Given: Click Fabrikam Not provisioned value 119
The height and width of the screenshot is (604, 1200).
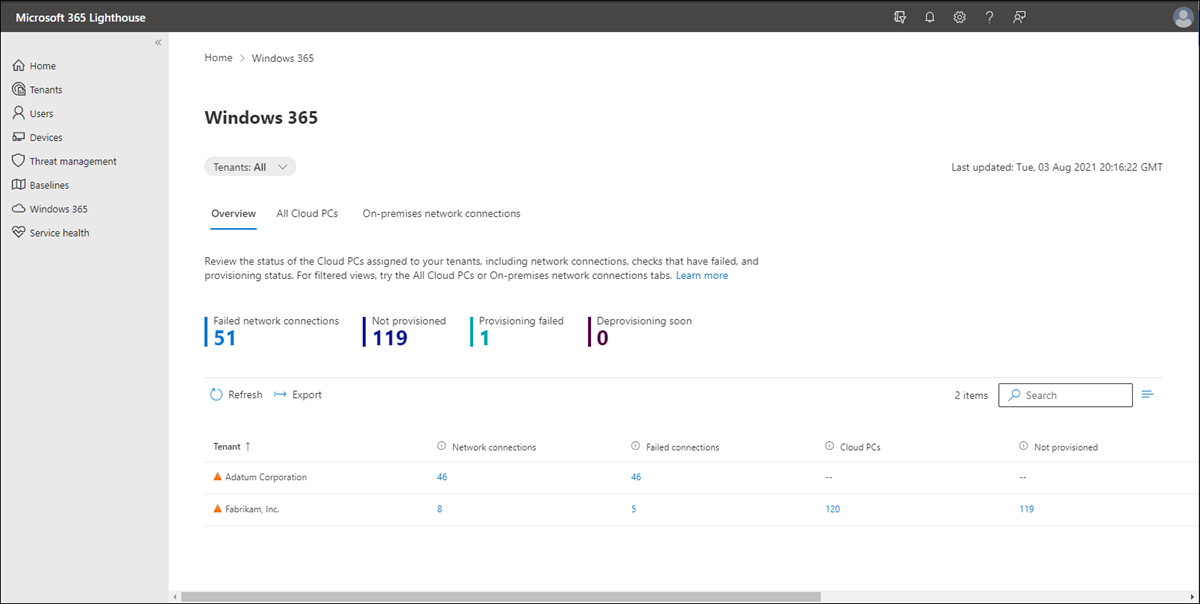Looking at the screenshot, I should point(1026,509).
